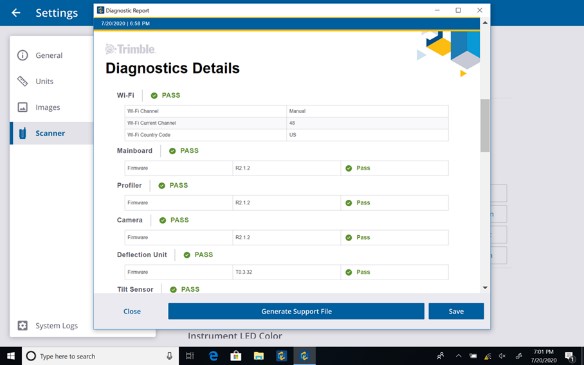
Task: Switch to the General settings tab
Action: pyautogui.click(x=51, y=55)
